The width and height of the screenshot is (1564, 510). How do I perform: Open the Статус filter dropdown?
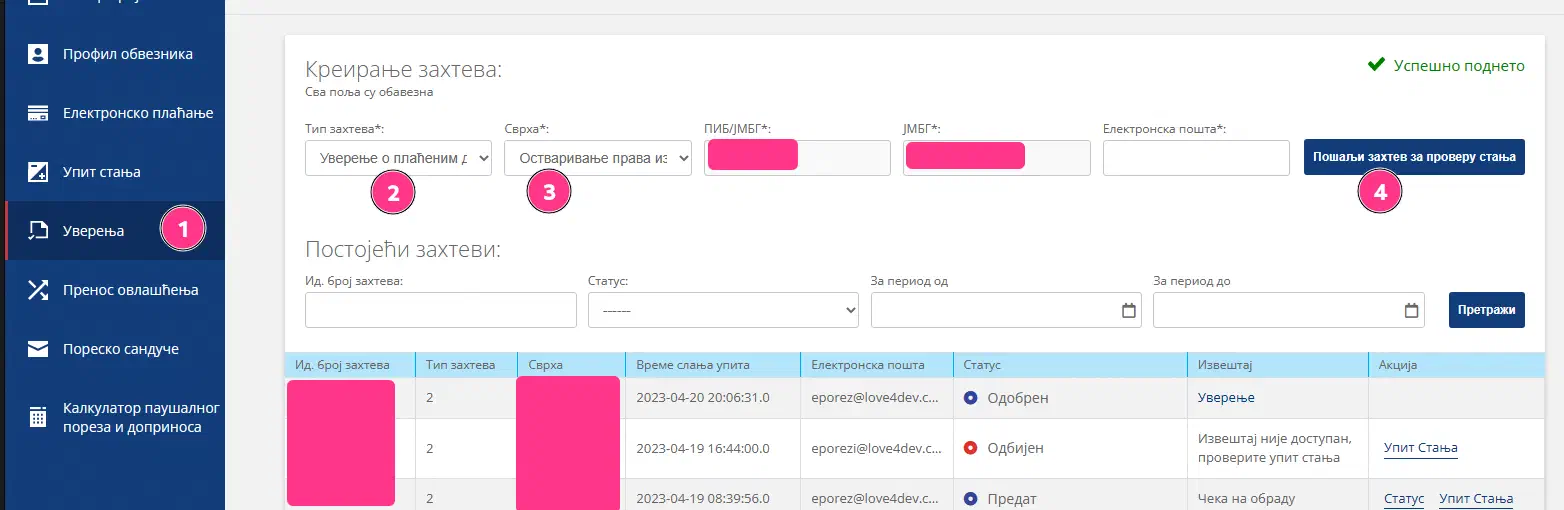(723, 311)
